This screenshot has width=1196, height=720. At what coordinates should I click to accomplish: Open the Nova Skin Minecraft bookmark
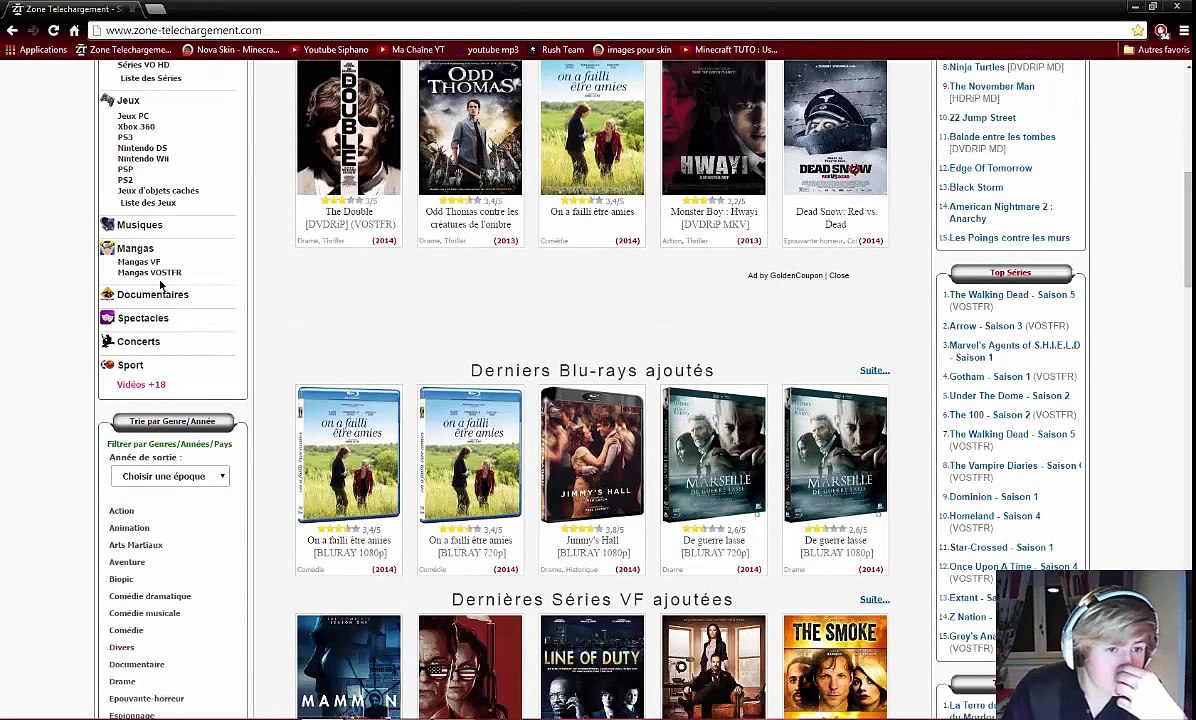pyautogui.click(x=231, y=50)
